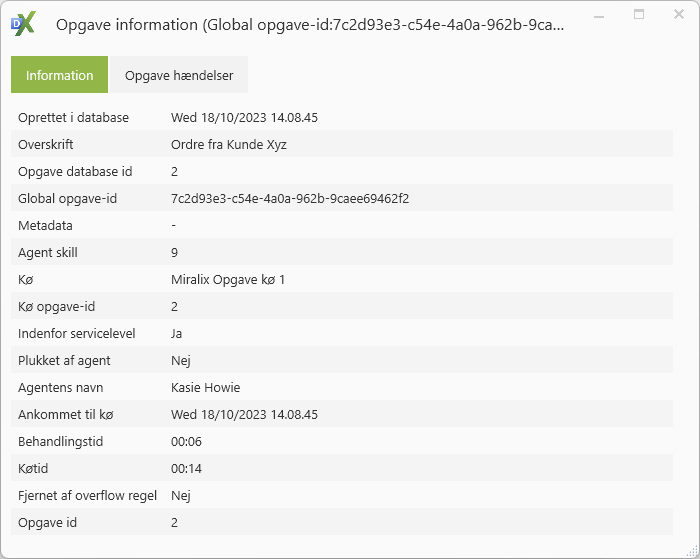Click the Fjernet af overflow regel row label

pyautogui.click(x=87, y=496)
